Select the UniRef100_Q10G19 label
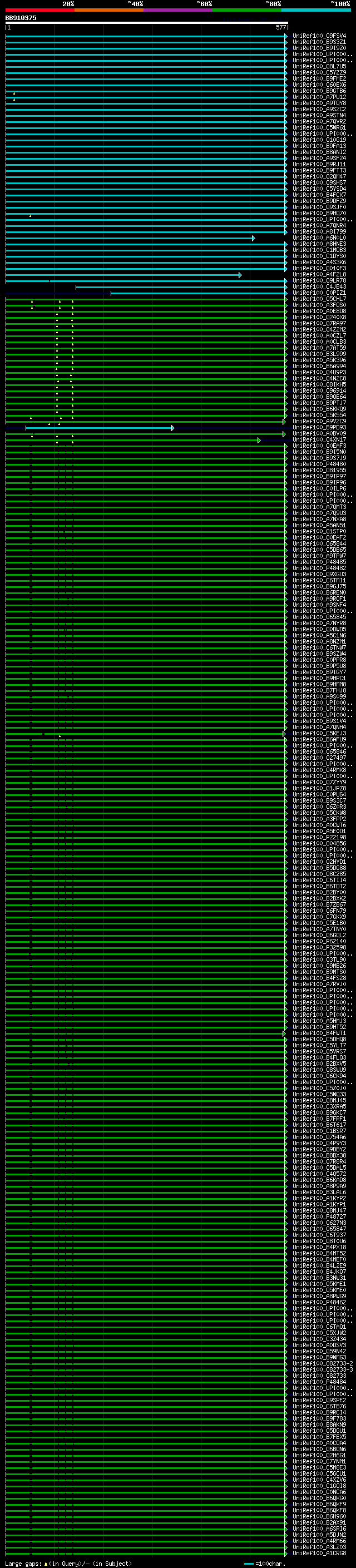 319,140
